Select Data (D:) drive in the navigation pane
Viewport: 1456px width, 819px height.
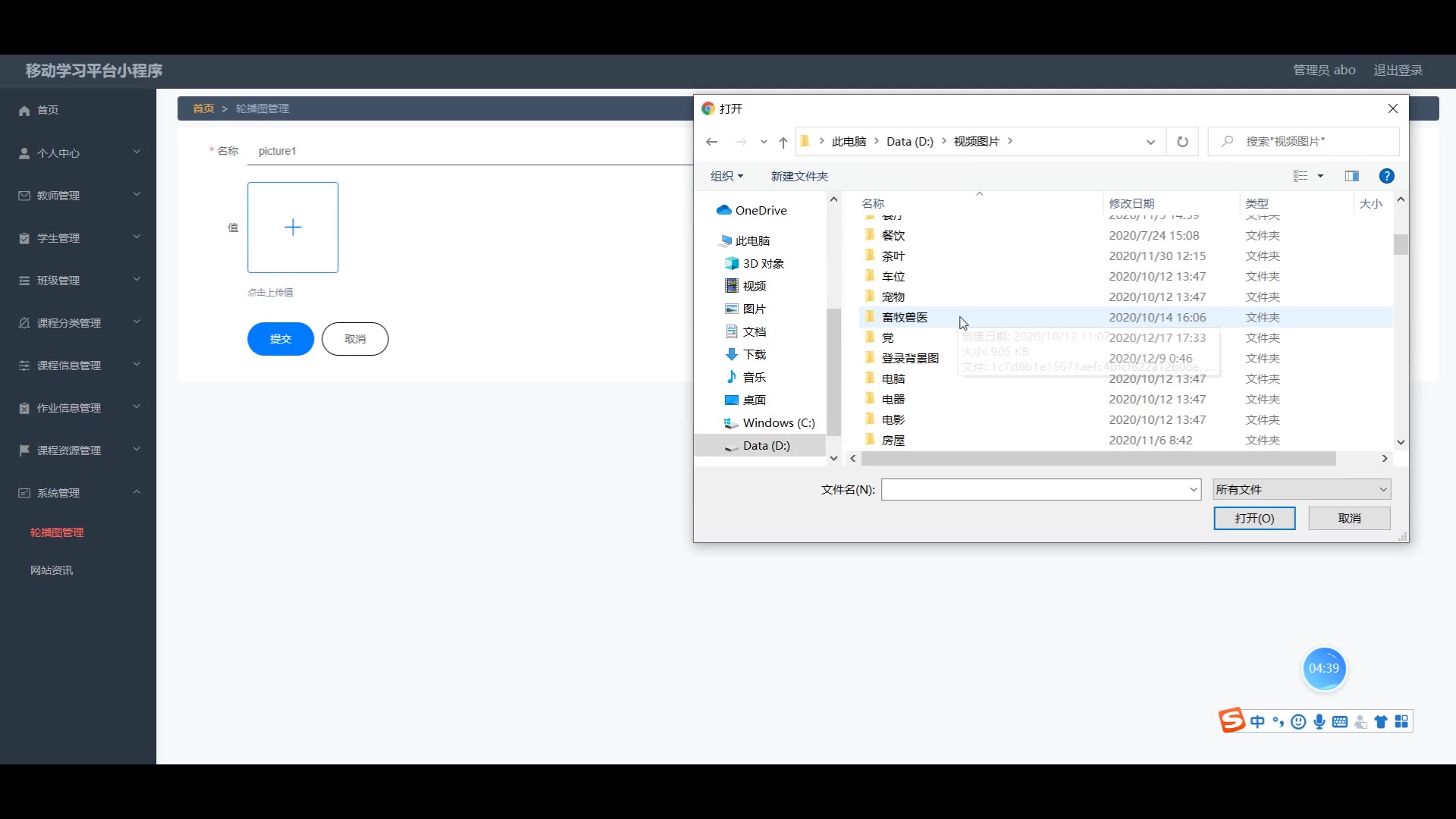760,445
